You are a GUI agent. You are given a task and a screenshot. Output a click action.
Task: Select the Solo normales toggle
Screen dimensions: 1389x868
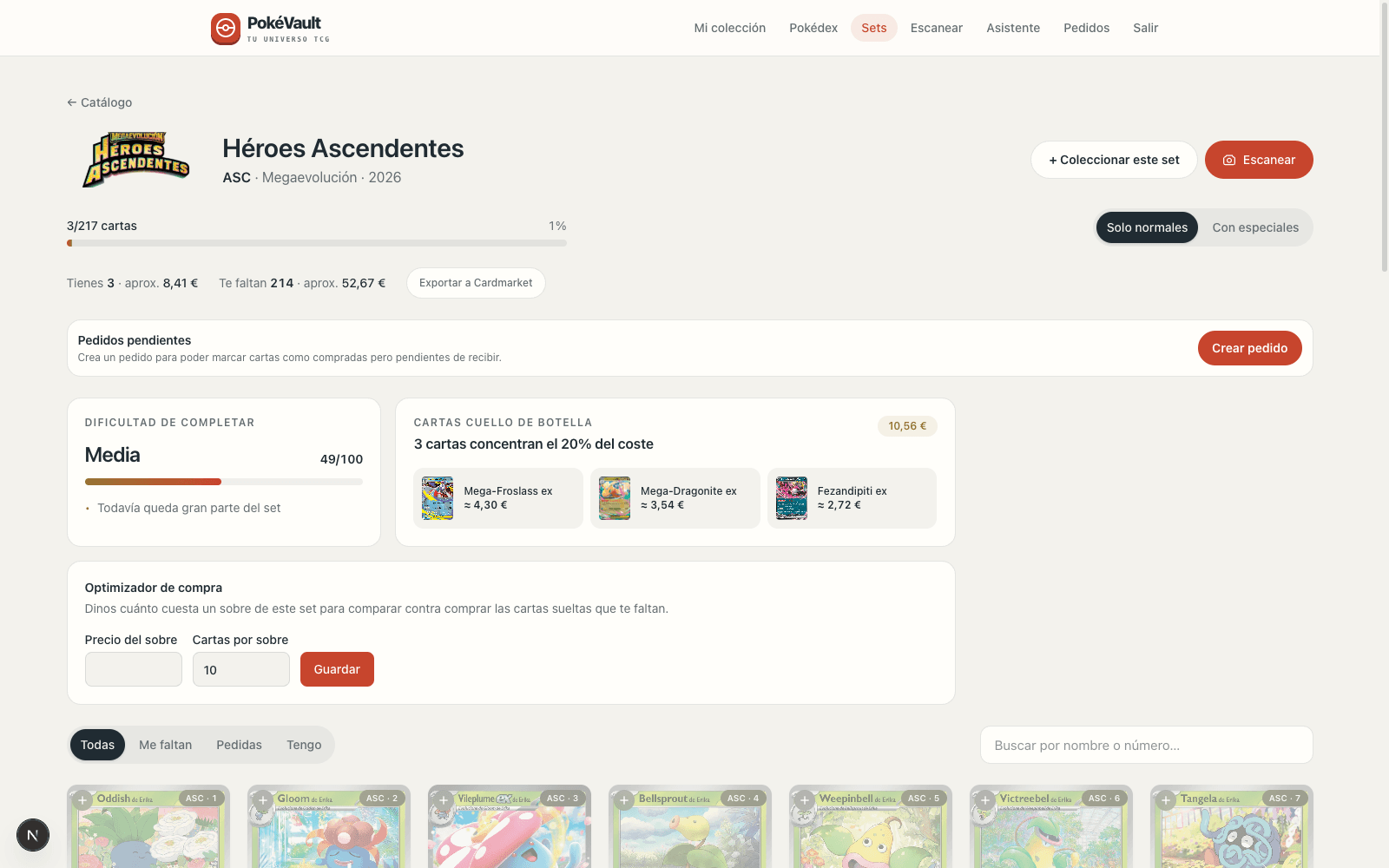[1147, 227]
